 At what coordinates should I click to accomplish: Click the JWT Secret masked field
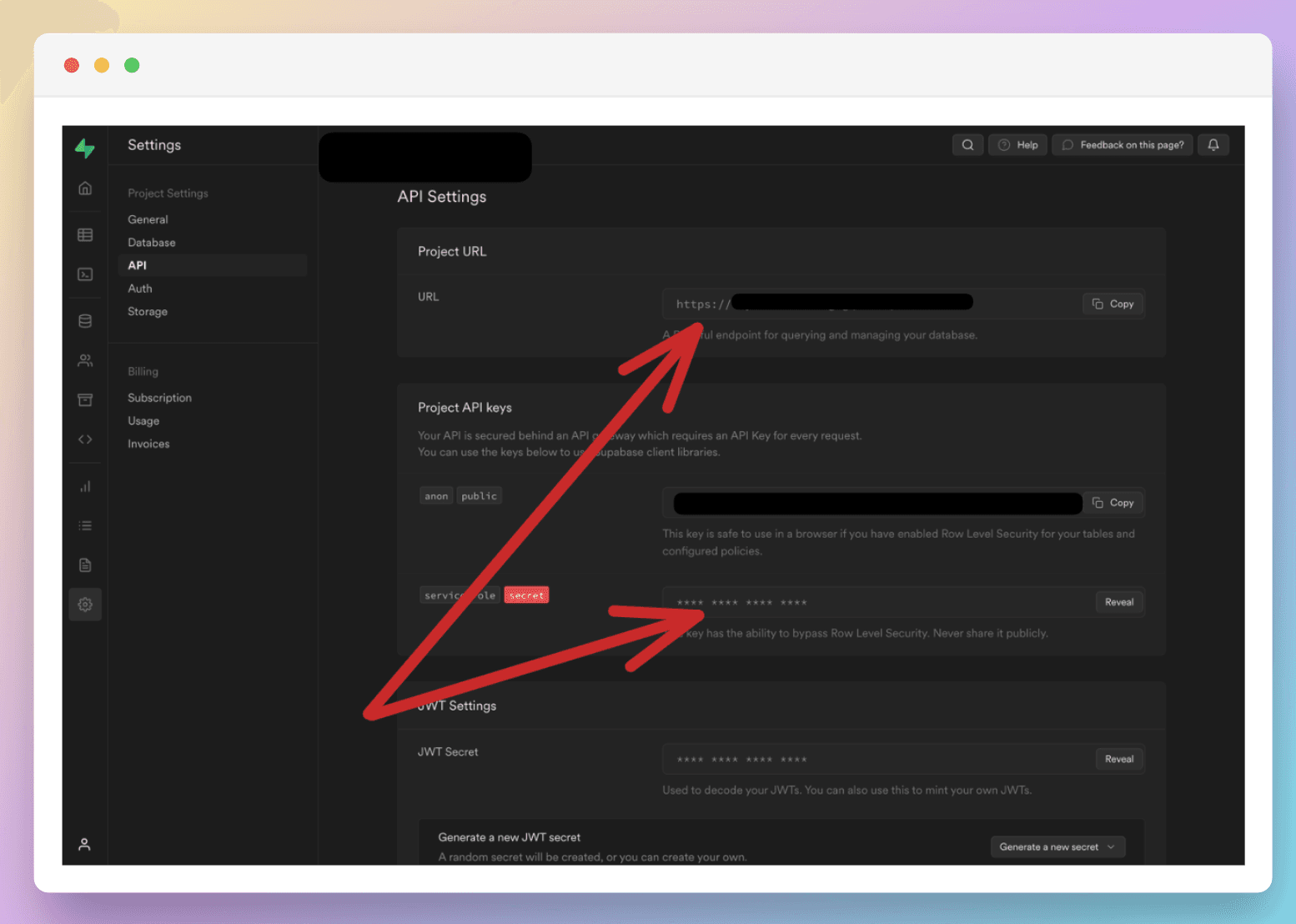904,759
